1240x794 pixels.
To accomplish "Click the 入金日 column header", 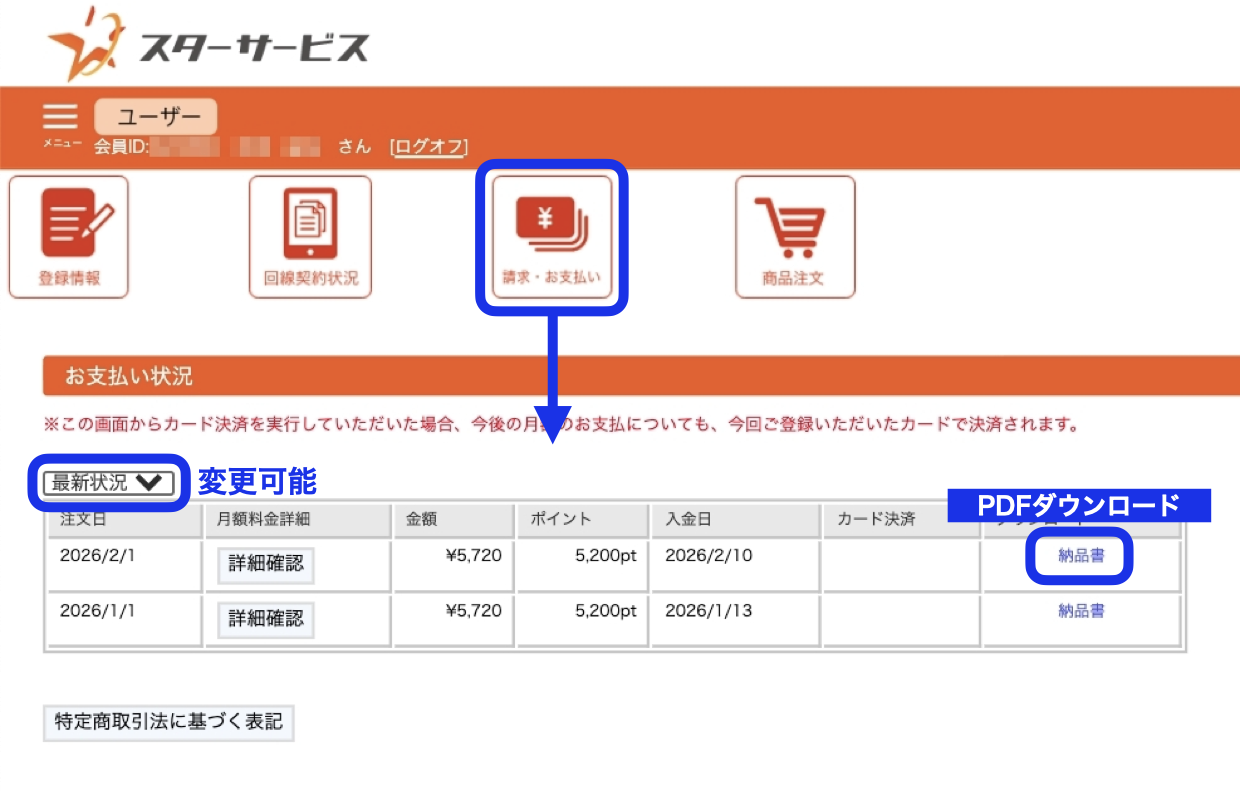I will coord(734,520).
